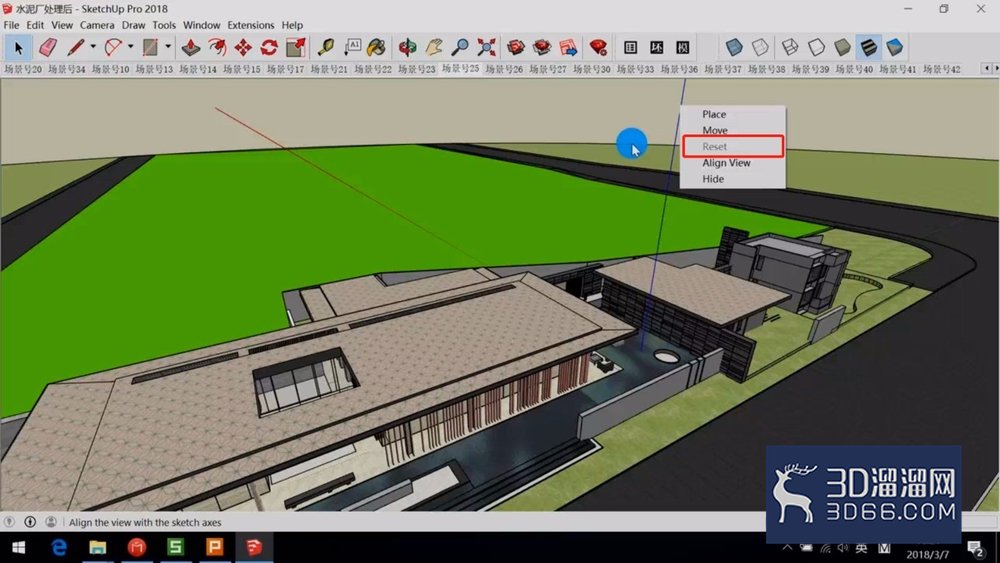Activate the Push/Pull tool
1000x563 pixels.
click(x=190, y=48)
